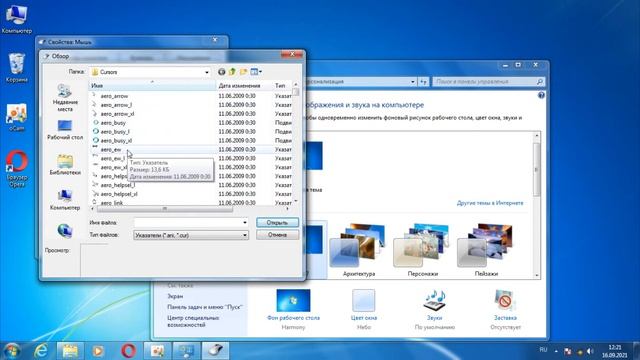Viewport: 640px width, 360px height.
Task: Create a new folder in Browse dialog
Action: pyautogui.click(x=244, y=72)
